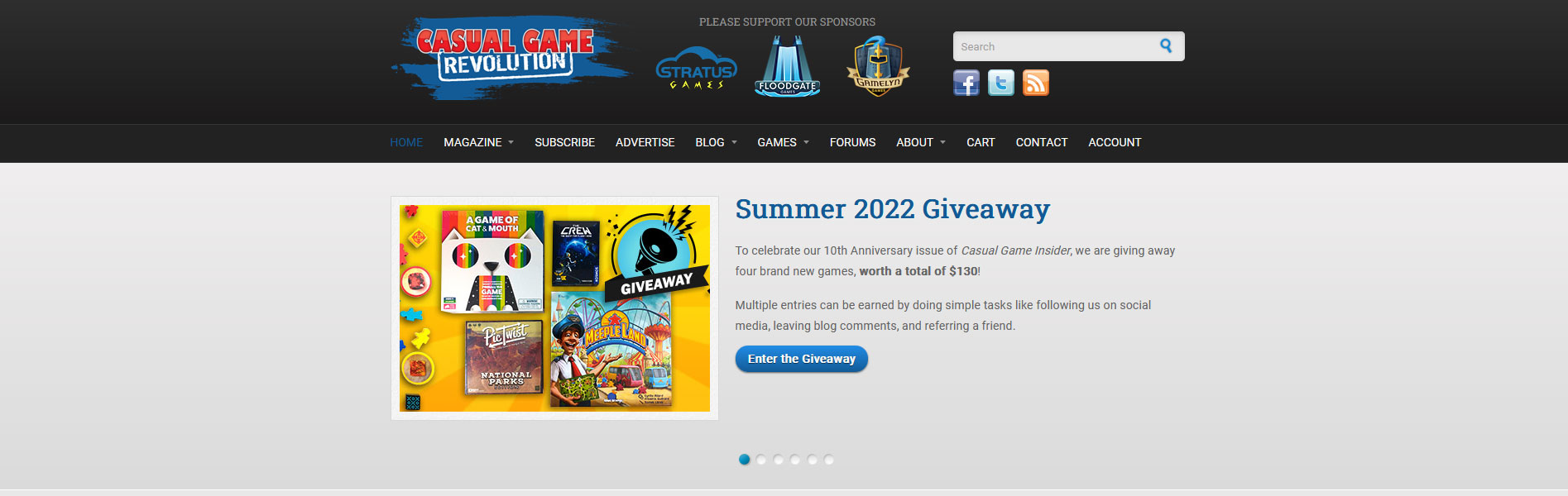Click the Enter the Giveaway button
This screenshot has width=1568, height=496.
801,359
